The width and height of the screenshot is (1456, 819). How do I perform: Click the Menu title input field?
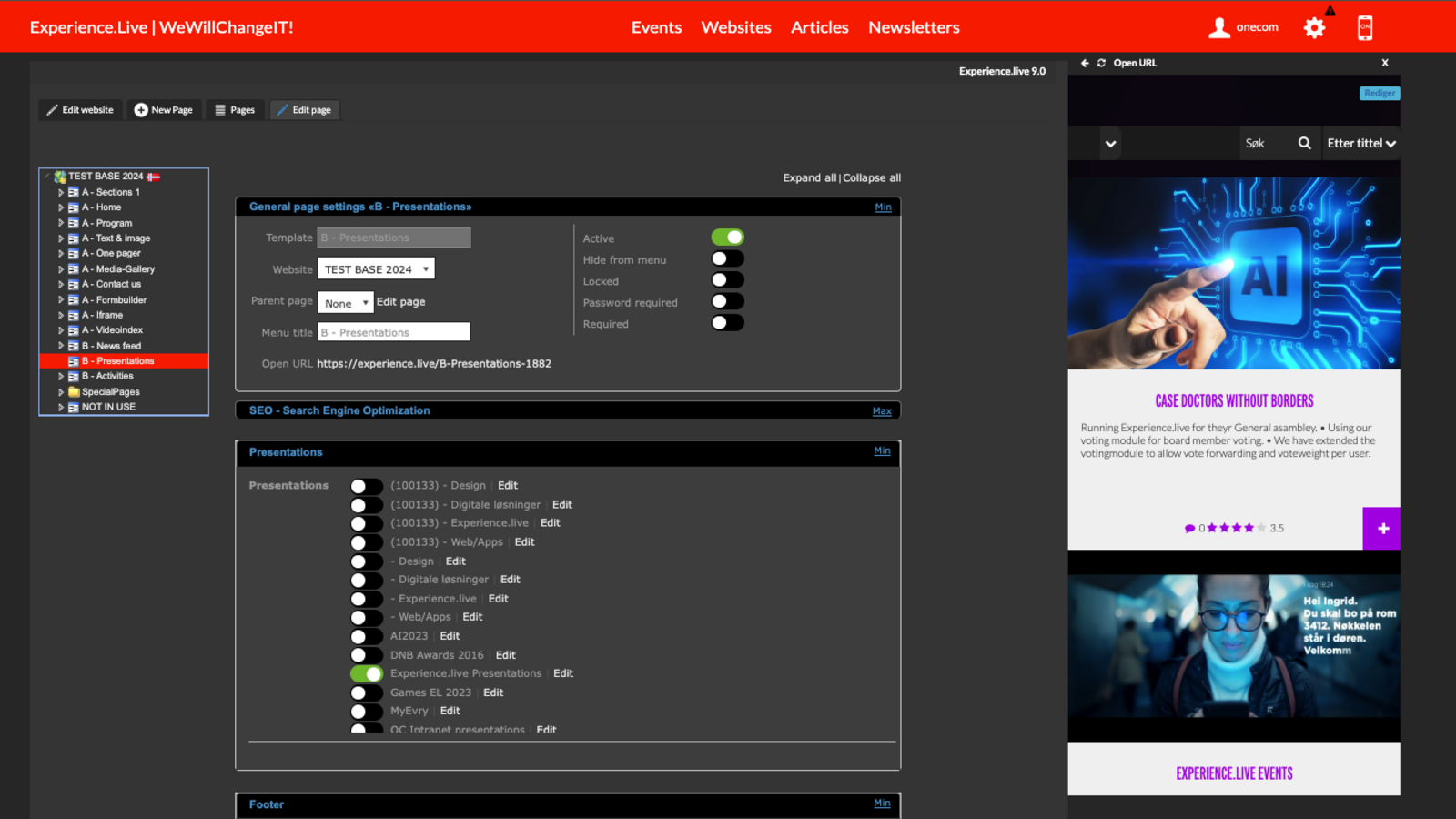click(393, 333)
